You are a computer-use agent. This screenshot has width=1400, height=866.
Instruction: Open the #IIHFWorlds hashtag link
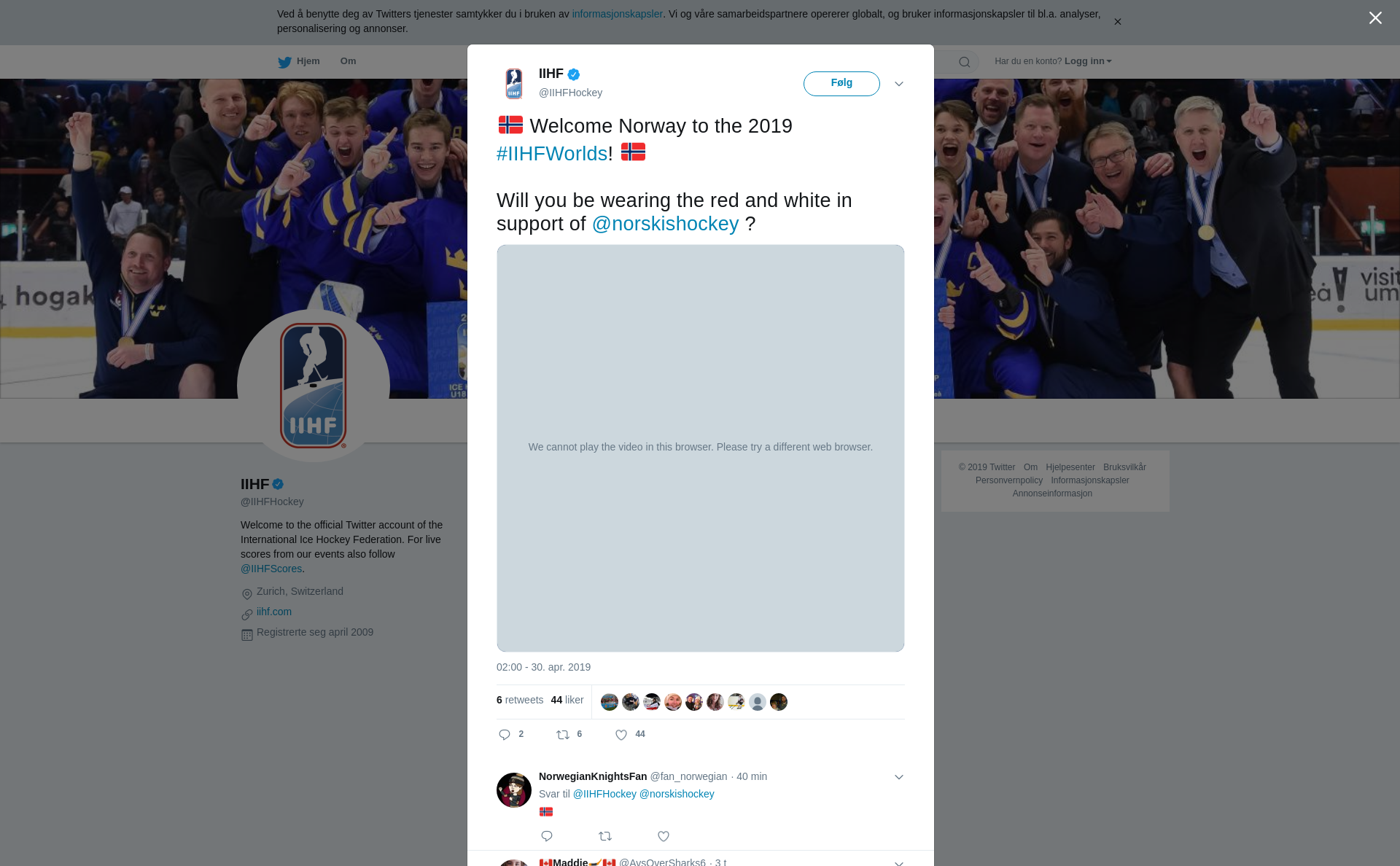(x=552, y=154)
